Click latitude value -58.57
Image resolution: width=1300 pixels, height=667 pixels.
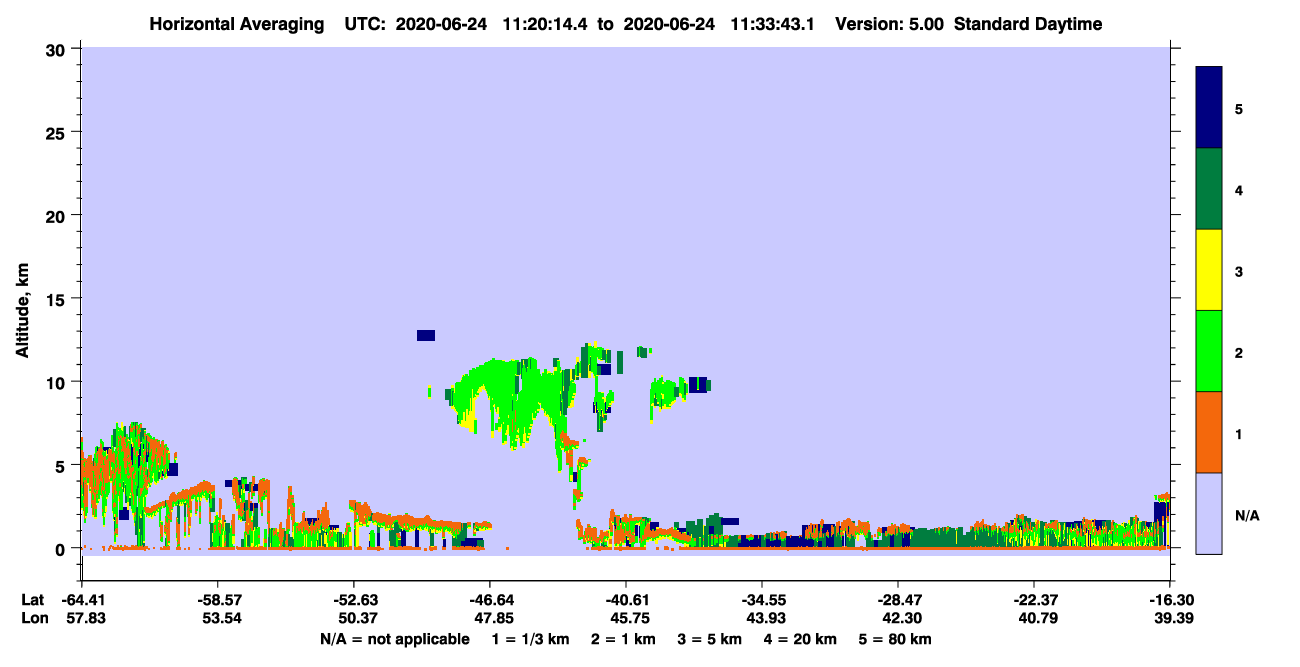[218, 600]
